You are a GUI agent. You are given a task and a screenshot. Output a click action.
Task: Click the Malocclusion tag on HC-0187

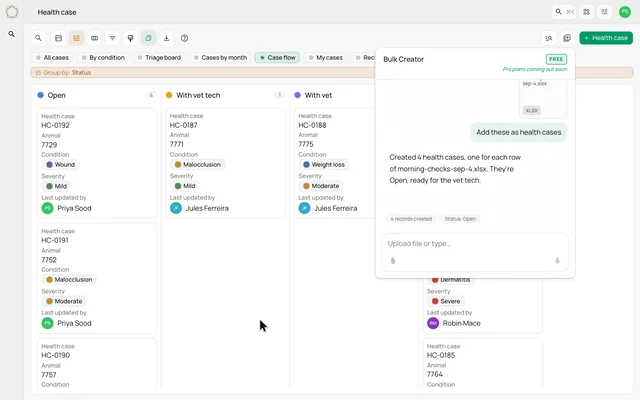(198, 164)
